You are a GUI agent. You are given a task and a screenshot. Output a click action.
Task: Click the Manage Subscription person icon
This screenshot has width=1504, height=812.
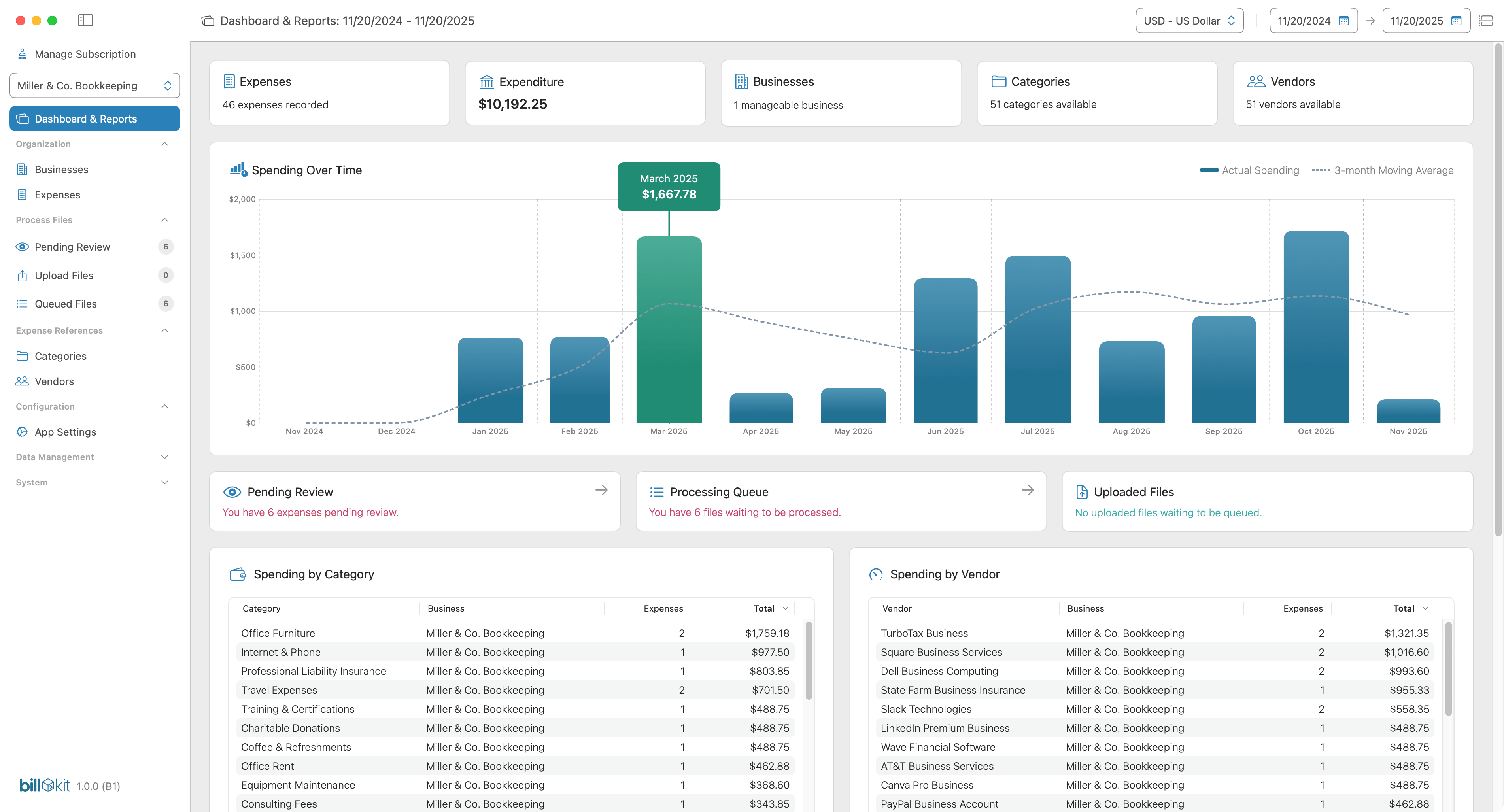tap(22, 54)
